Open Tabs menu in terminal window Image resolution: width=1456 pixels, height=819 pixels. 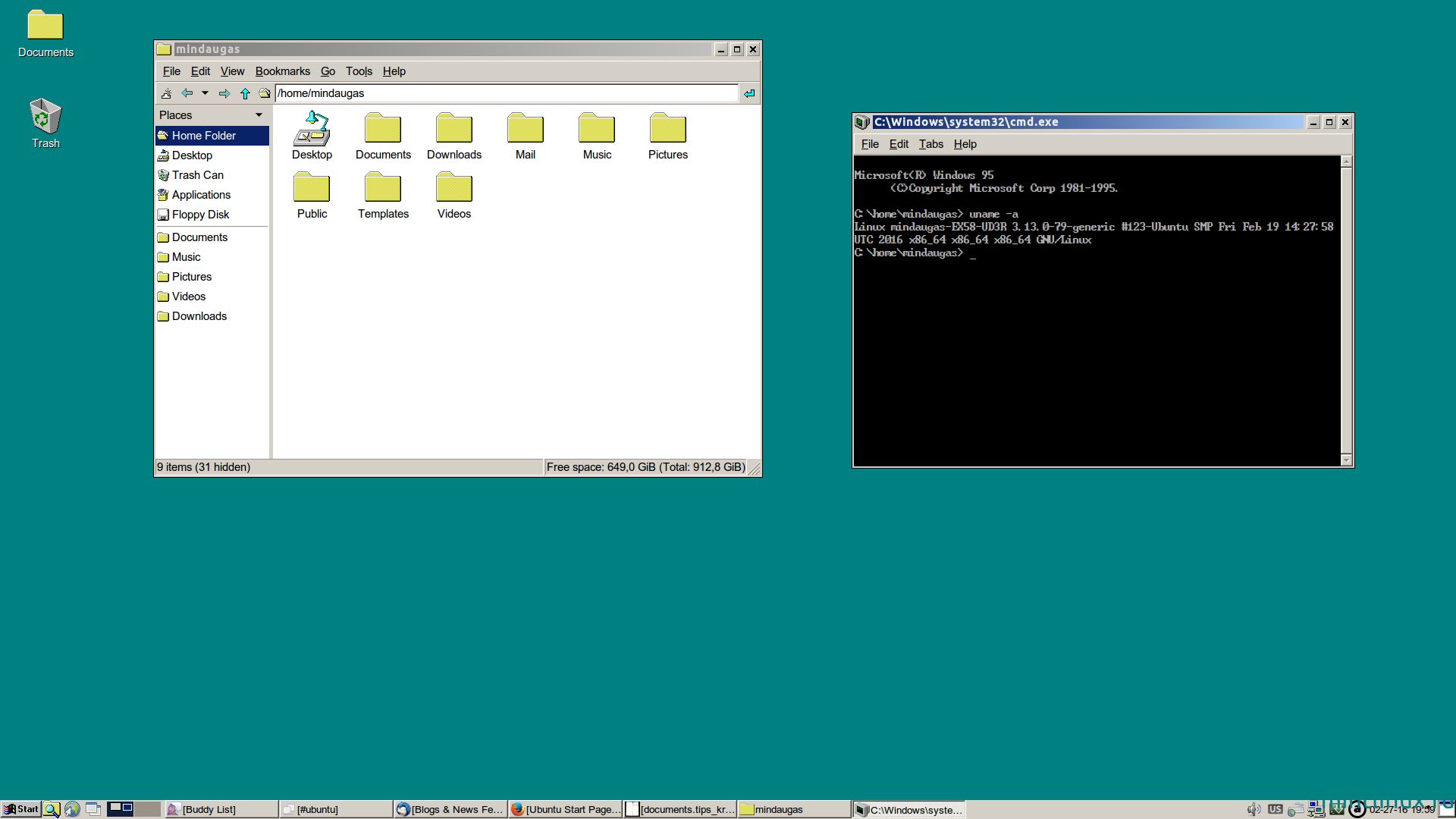point(930,144)
